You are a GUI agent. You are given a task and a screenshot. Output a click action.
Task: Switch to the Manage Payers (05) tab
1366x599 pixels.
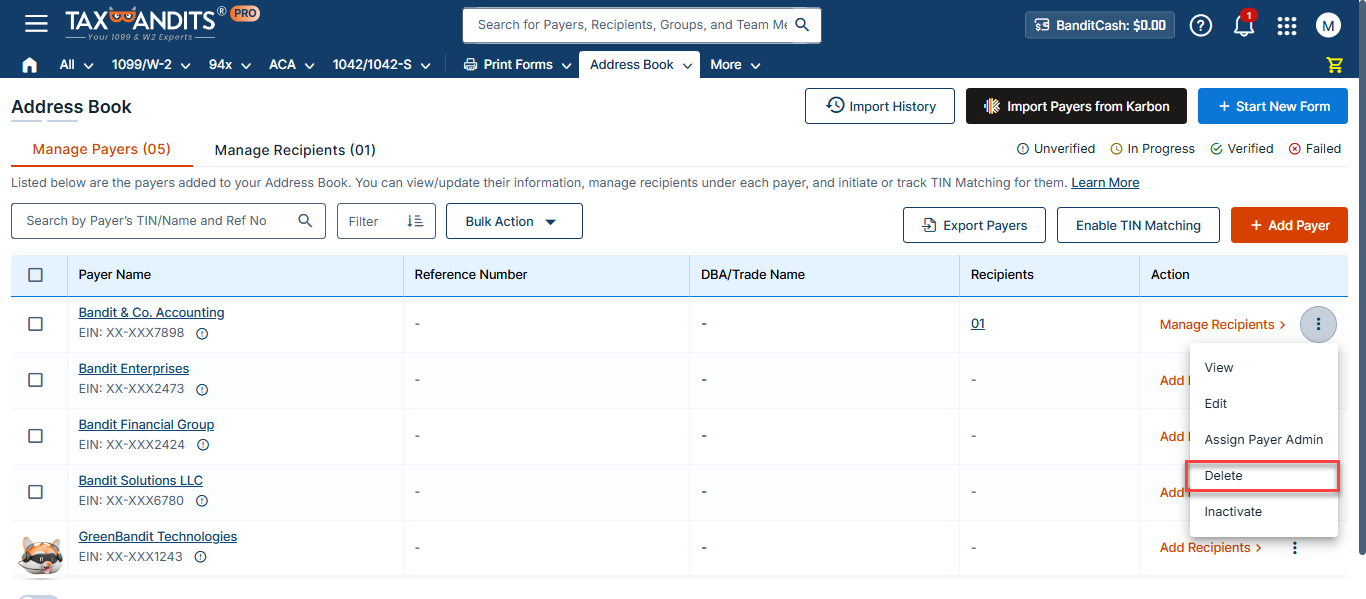102,149
